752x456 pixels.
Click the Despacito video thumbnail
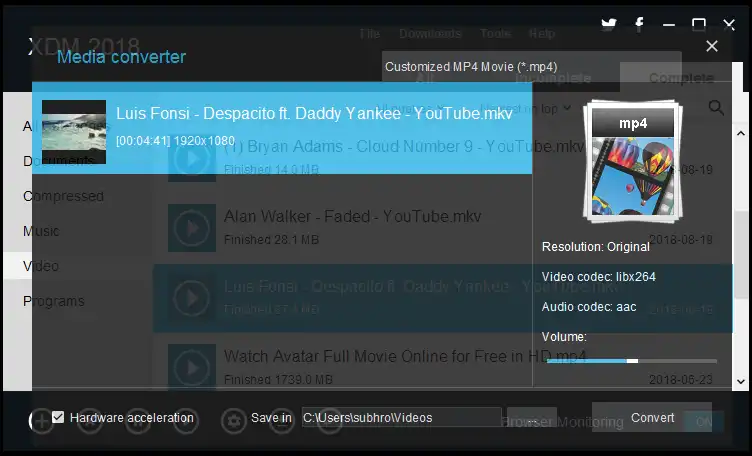point(74,132)
